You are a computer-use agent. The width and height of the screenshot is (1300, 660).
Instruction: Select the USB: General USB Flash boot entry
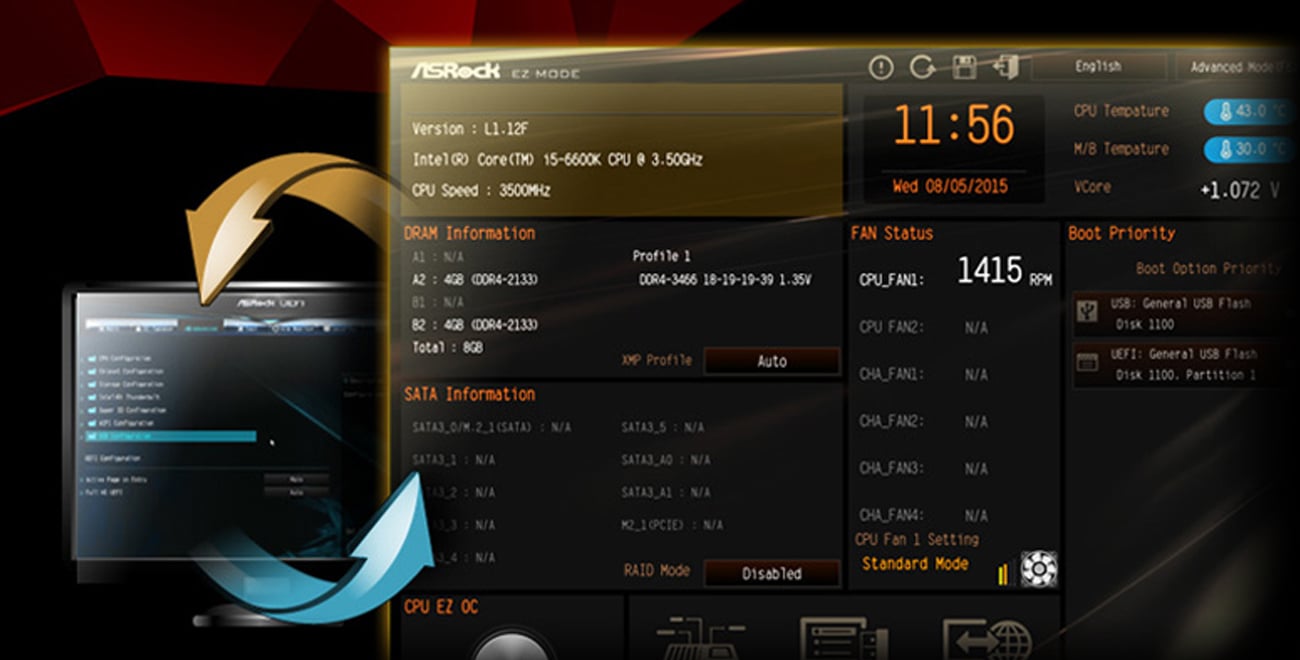(x=1180, y=314)
